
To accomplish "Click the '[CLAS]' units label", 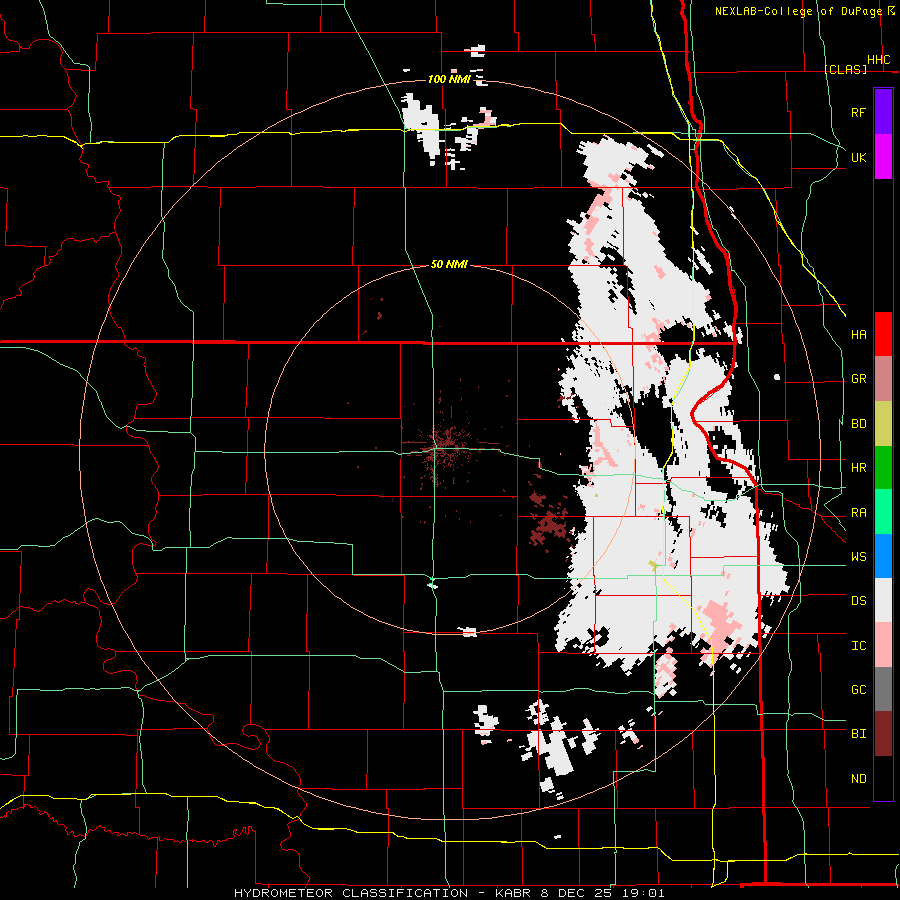I will pyautogui.click(x=845, y=69).
